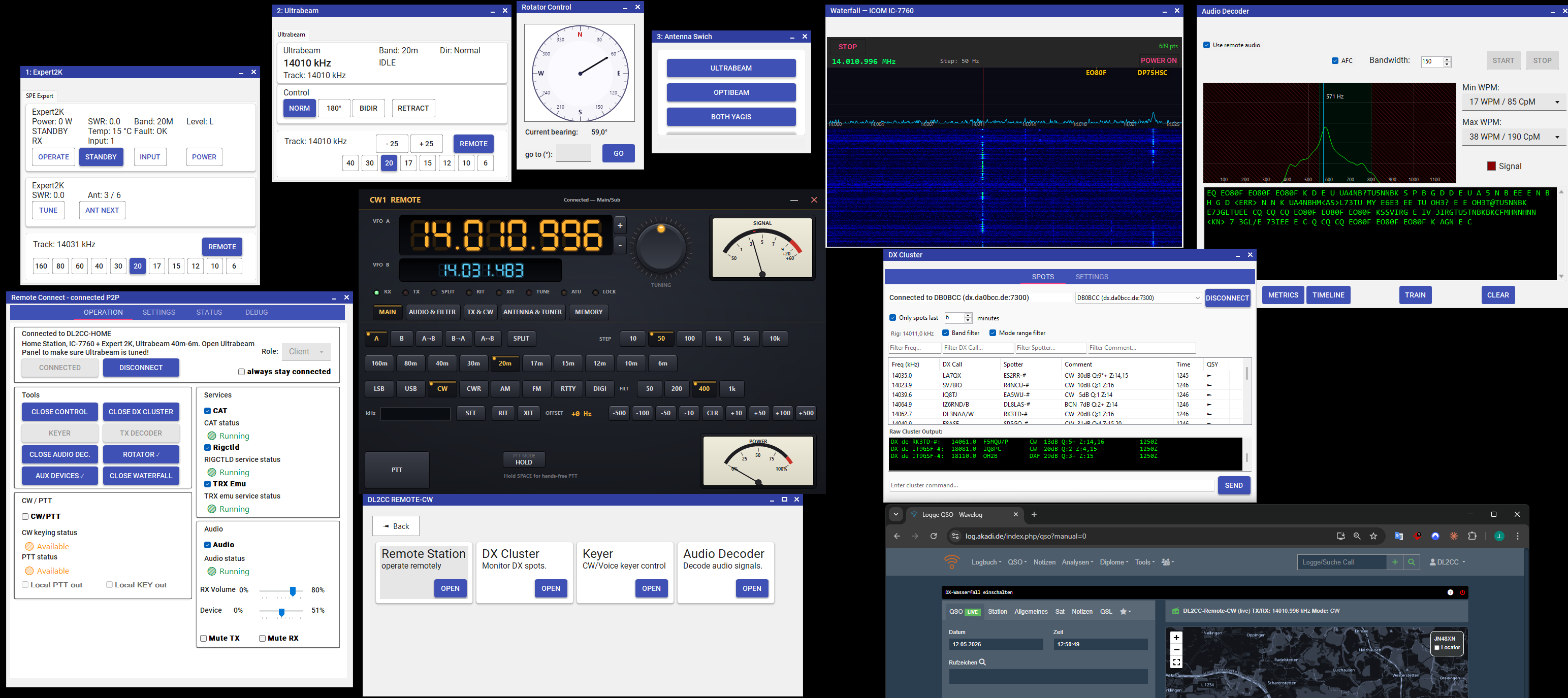
Task: Click the TUNING knob in CW1 Remote
Action: point(661,247)
